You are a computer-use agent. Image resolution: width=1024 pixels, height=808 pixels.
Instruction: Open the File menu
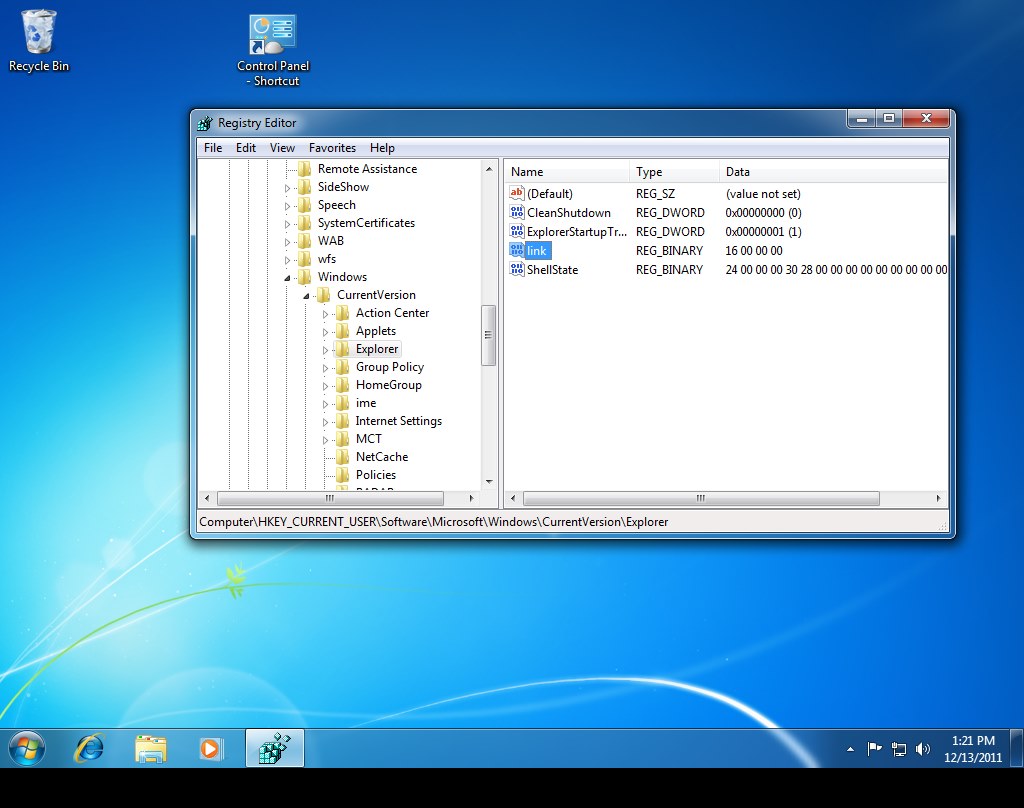[213, 148]
